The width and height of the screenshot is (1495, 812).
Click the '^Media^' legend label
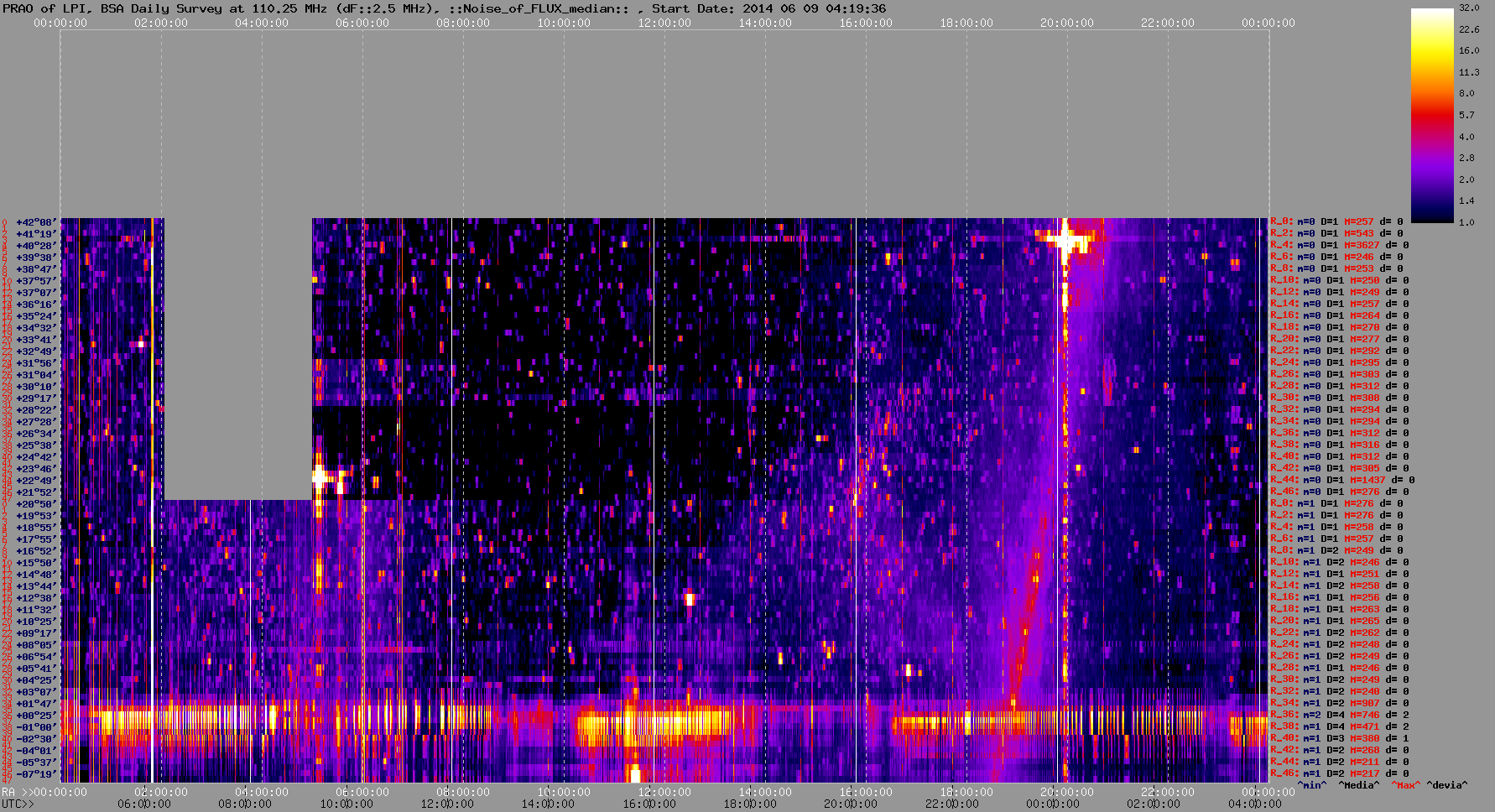point(1358,786)
